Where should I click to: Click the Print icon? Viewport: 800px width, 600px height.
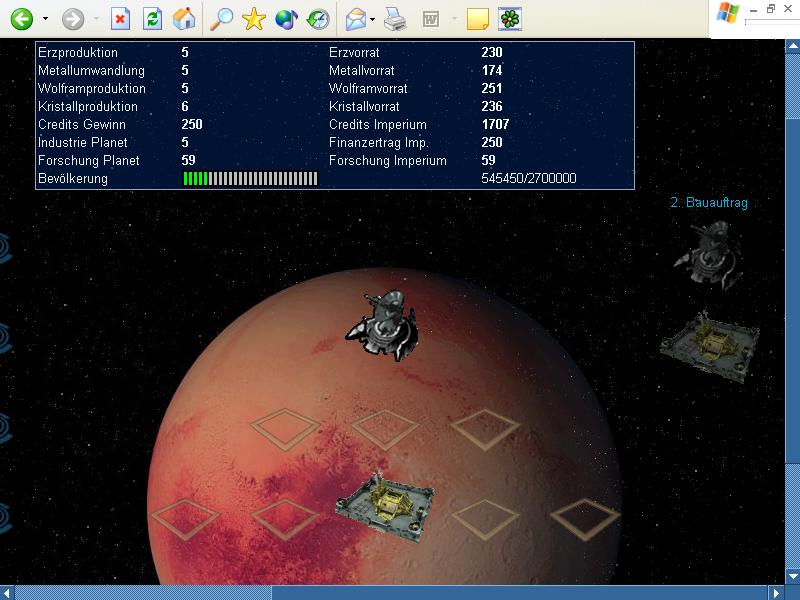(395, 19)
